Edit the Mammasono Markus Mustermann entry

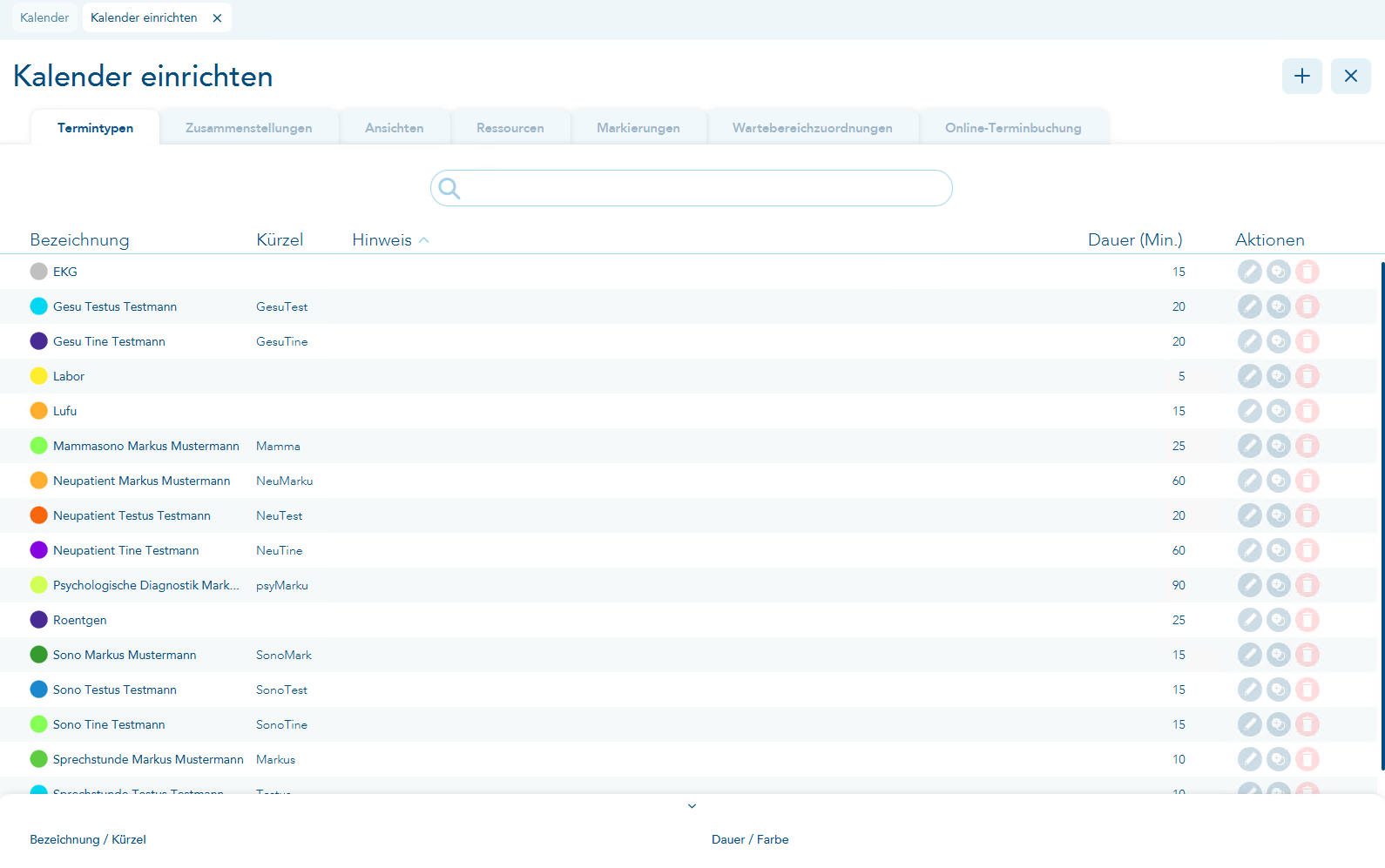click(1249, 446)
